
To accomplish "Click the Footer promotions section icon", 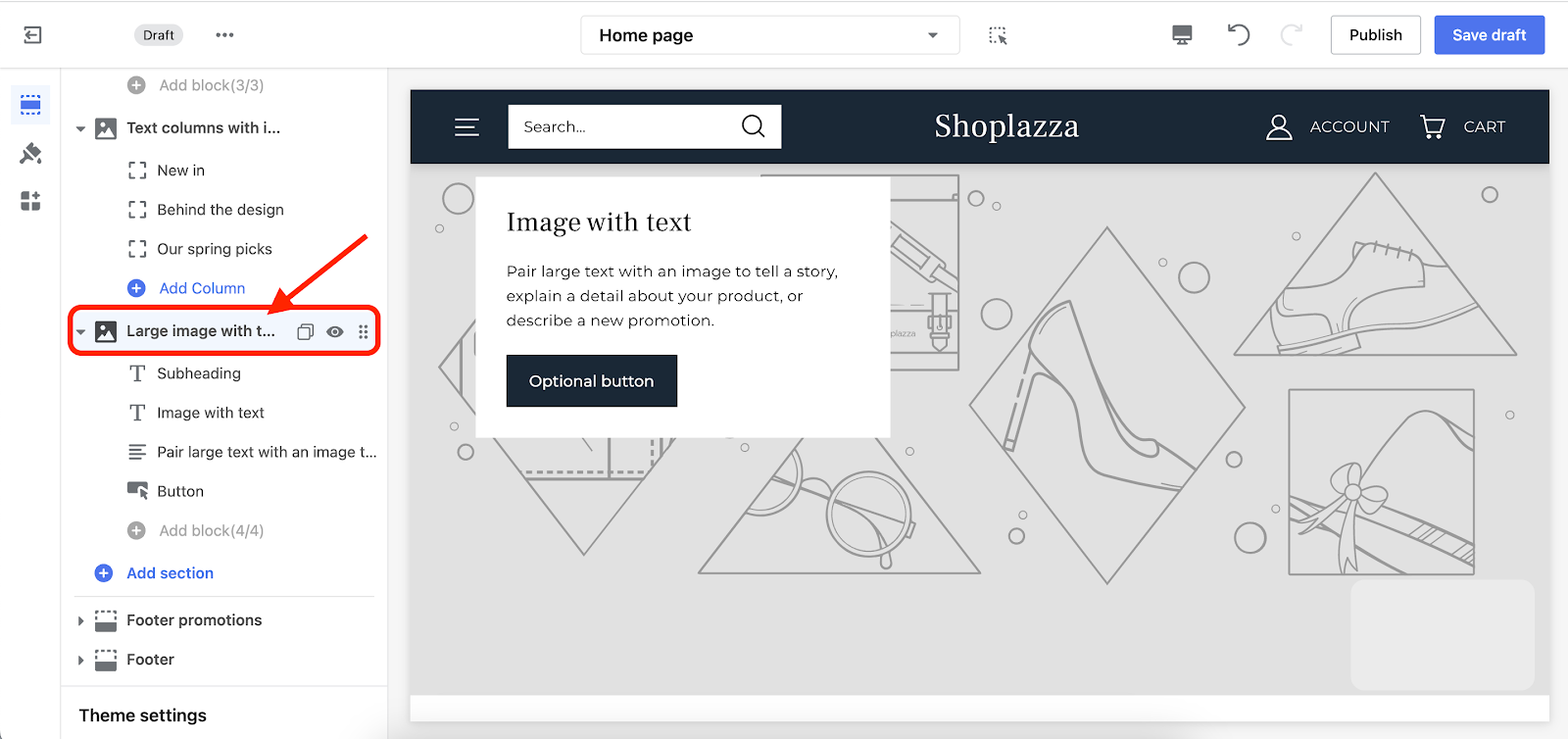I will click(106, 620).
